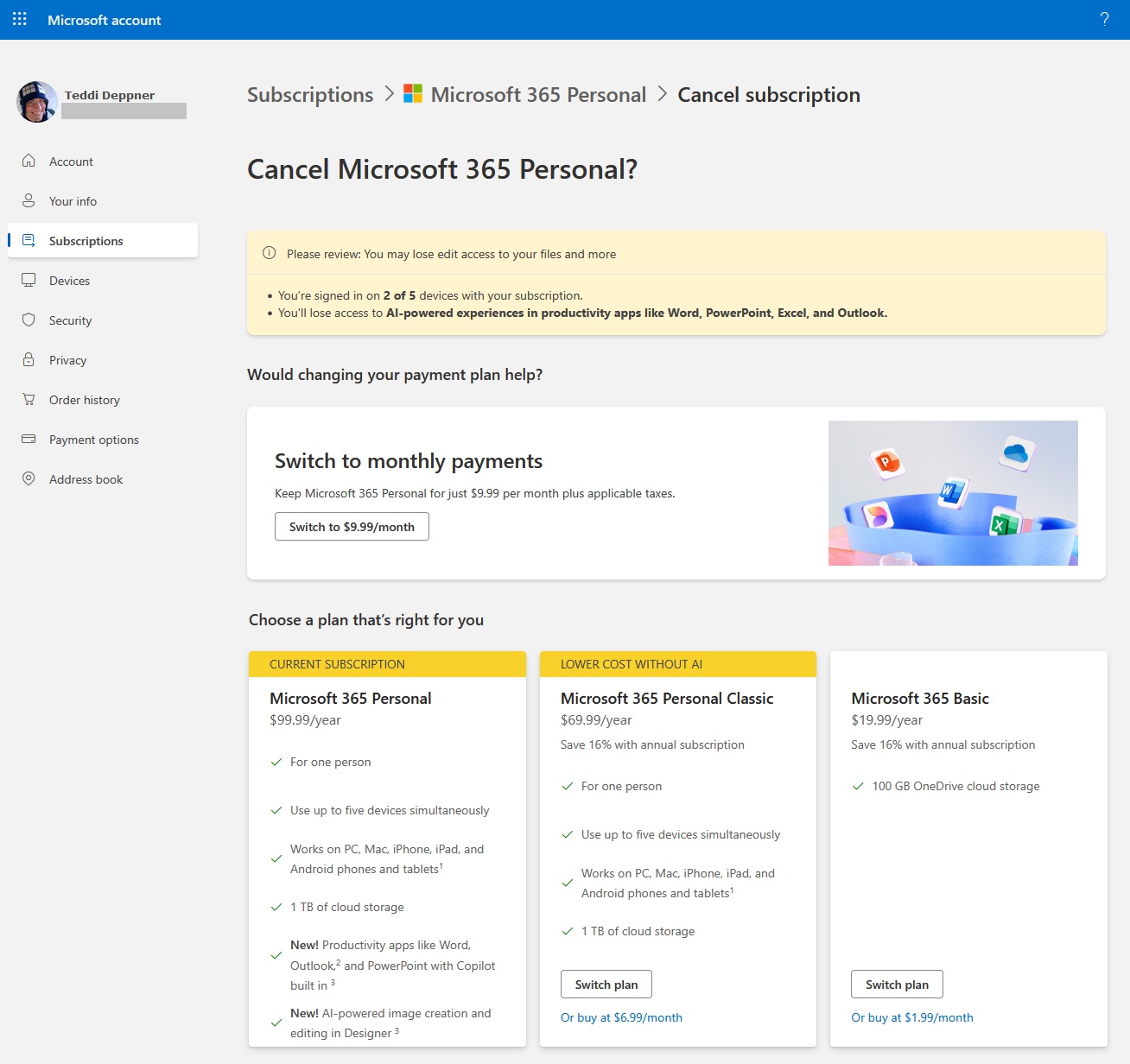
Task: Open Account in sidebar
Action: click(103, 161)
